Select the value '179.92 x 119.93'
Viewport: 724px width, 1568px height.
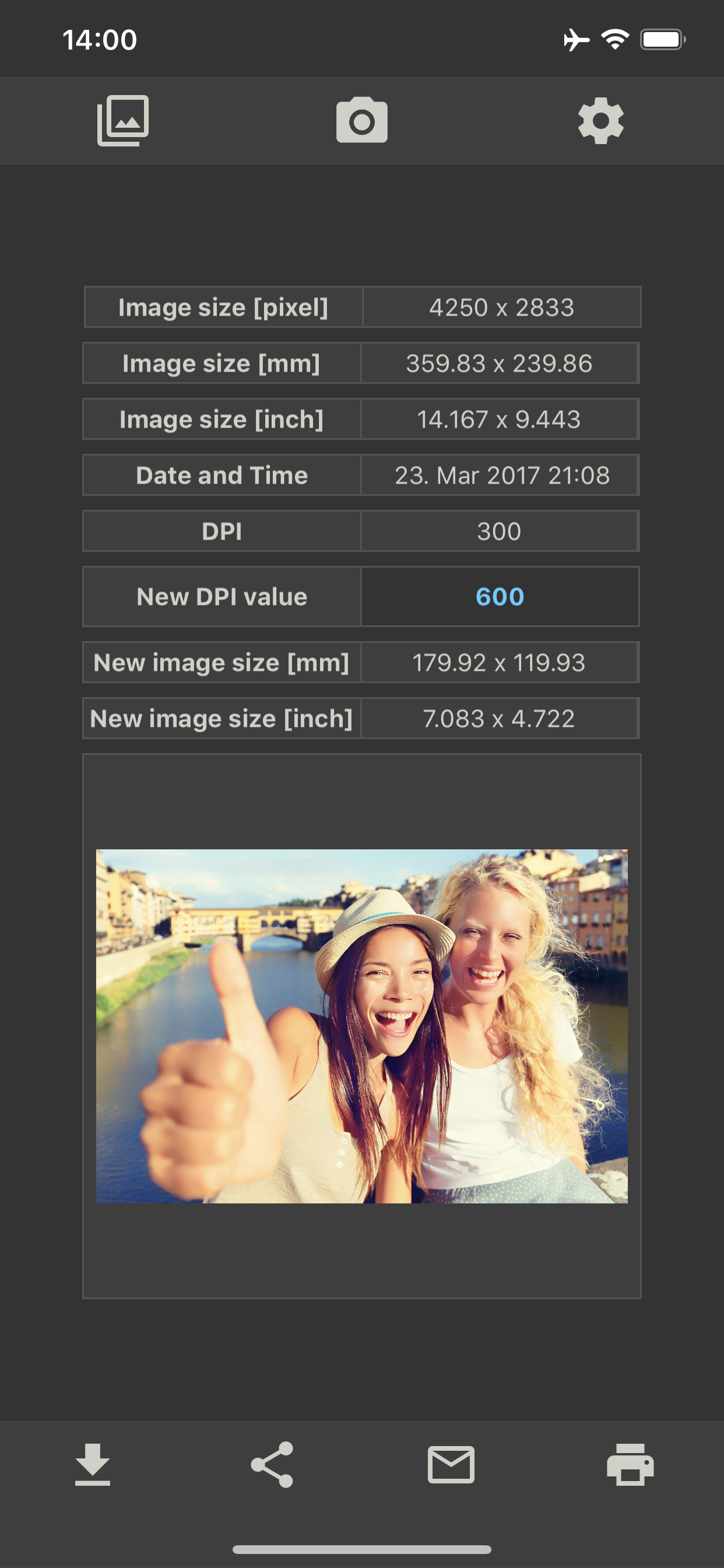tap(500, 662)
